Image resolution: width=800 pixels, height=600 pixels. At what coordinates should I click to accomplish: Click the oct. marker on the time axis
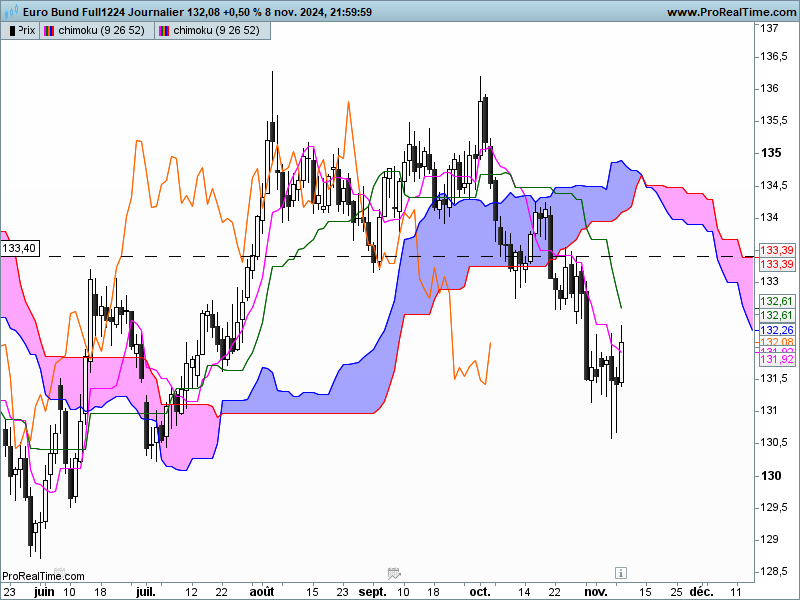480,592
